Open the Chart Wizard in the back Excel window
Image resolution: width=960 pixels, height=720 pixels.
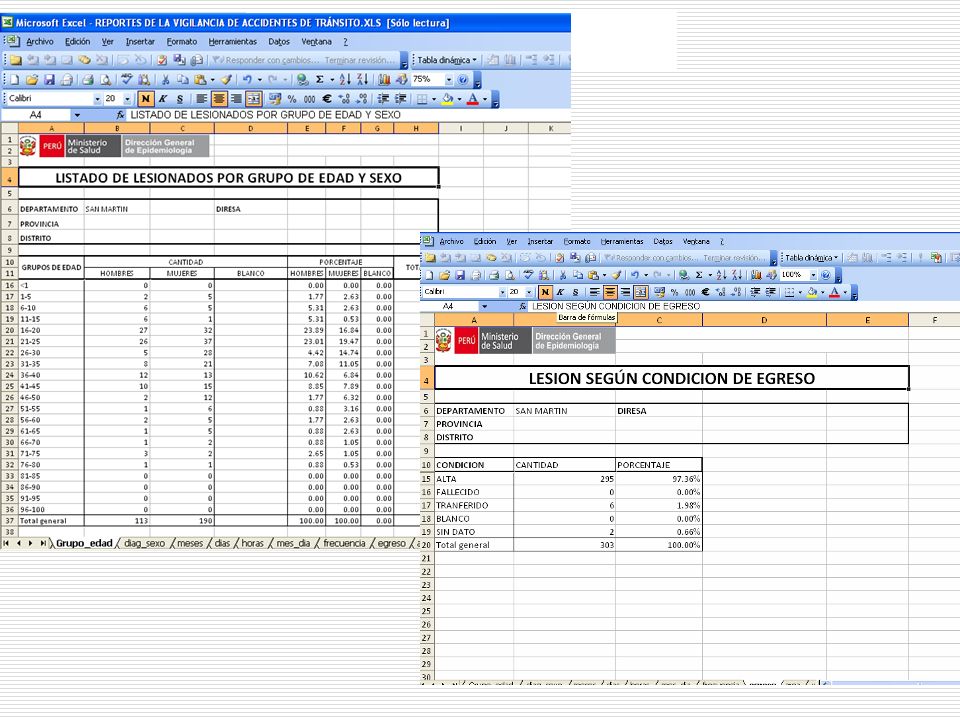[x=384, y=80]
